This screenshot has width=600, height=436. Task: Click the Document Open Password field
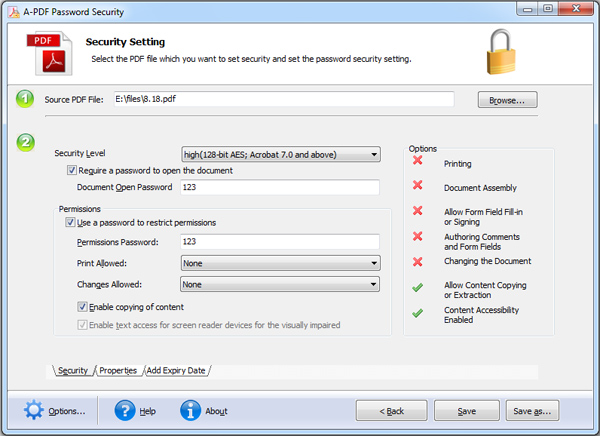click(280, 187)
